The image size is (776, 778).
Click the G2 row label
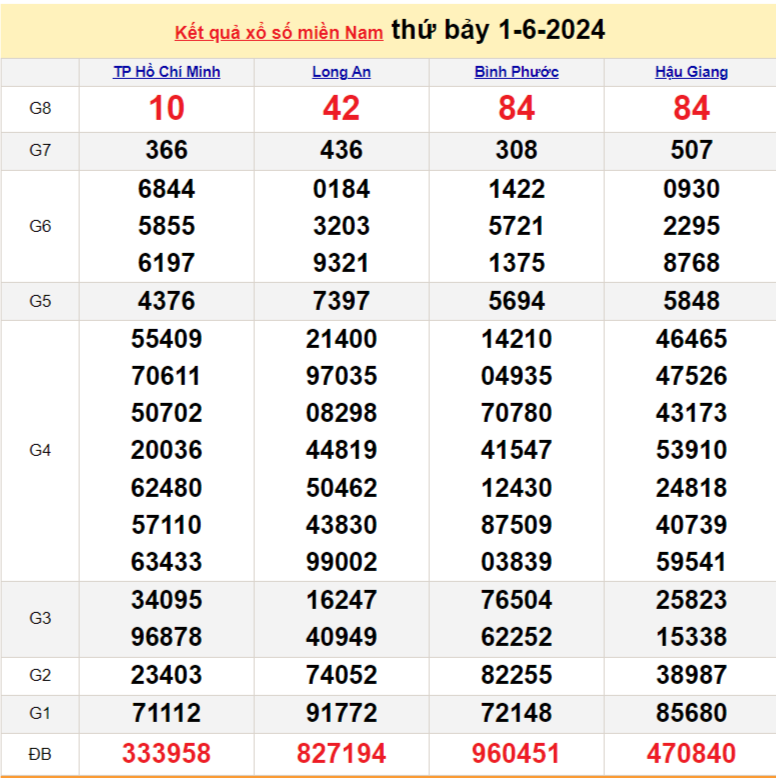[40, 675]
